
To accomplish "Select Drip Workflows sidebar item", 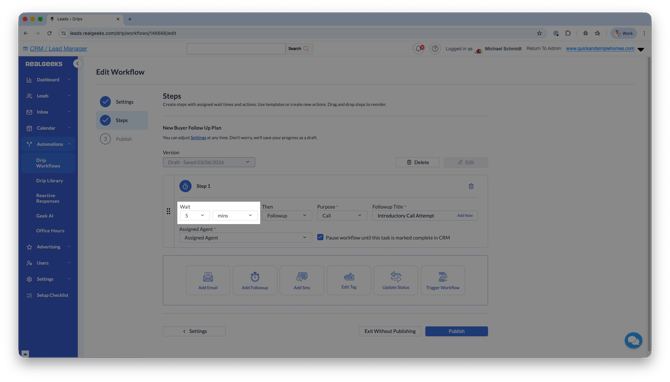I will (48, 163).
